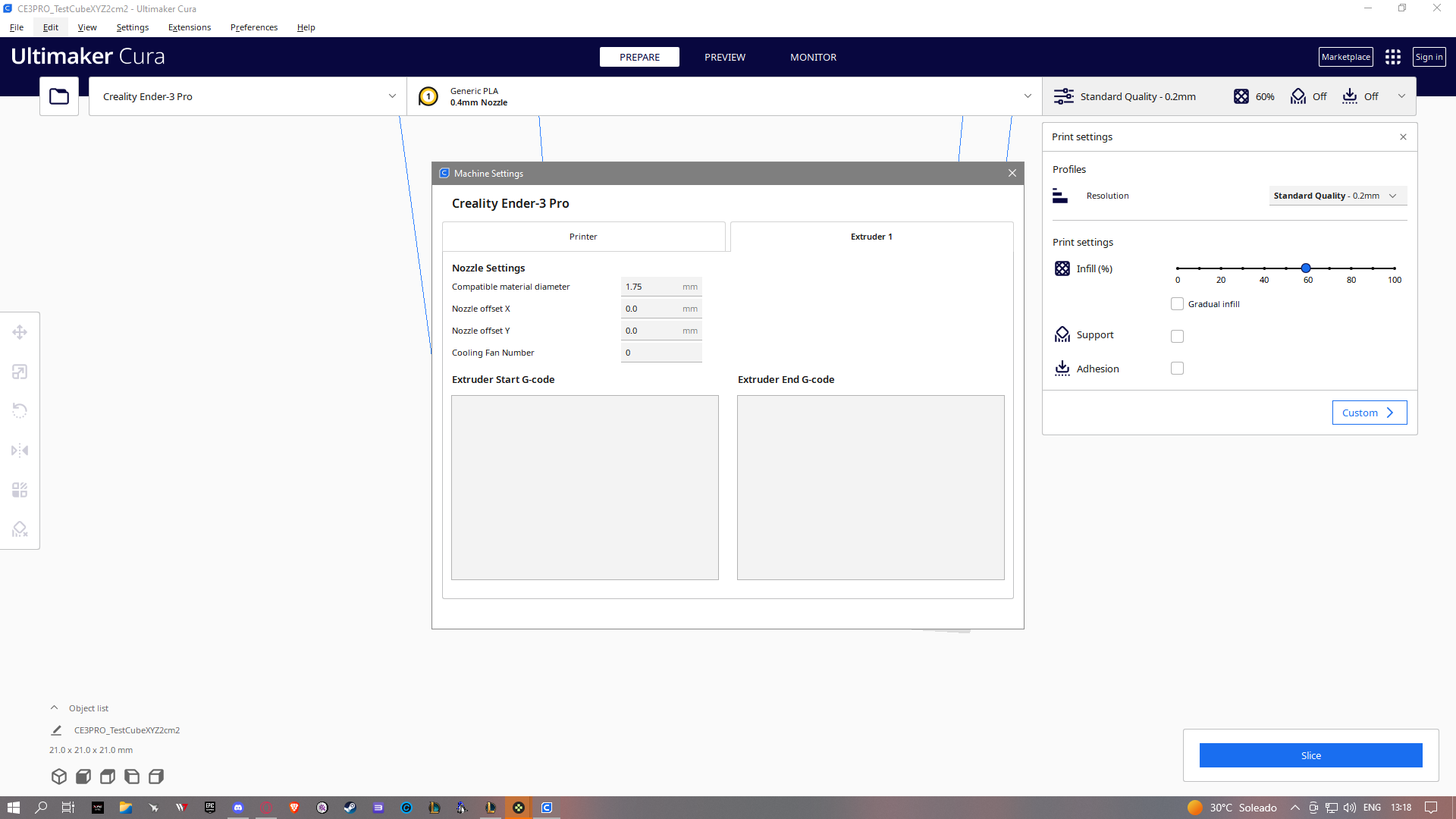Image resolution: width=1456 pixels, height=819 pixels.
Task: Collapse the Object list
Action: click(x=55, y=708)
